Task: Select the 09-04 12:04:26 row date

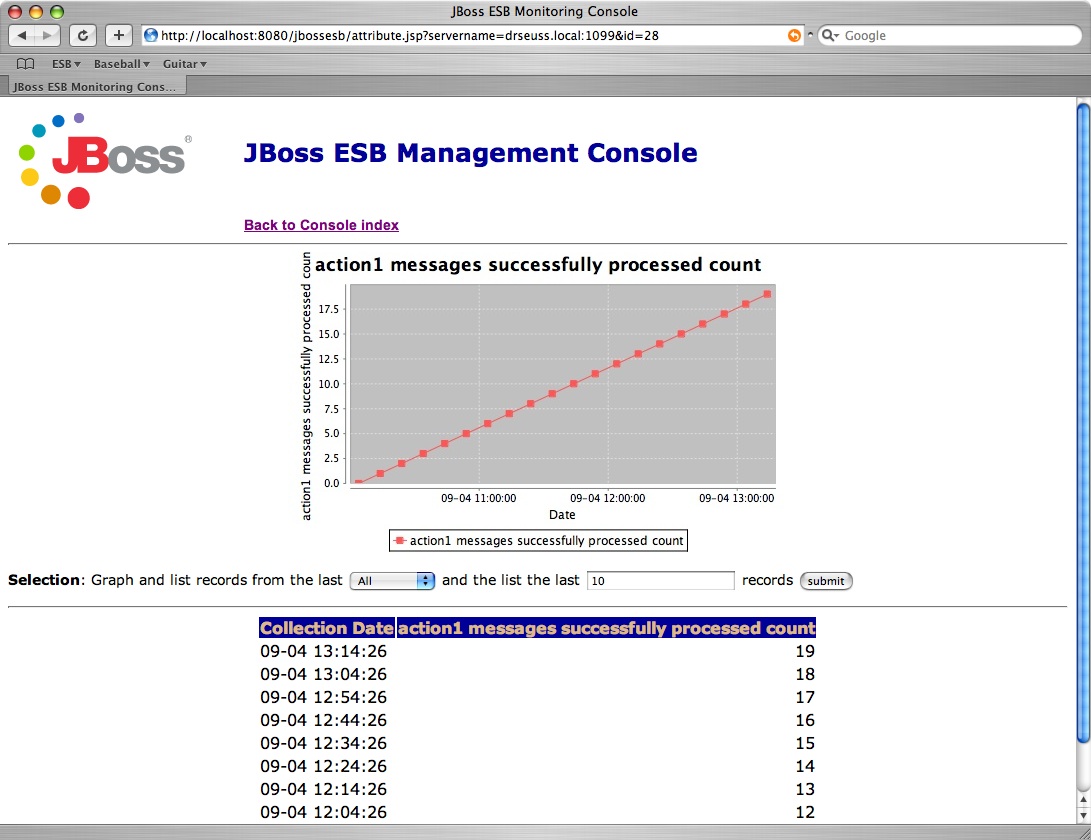Action: click(x=324, y=812)
